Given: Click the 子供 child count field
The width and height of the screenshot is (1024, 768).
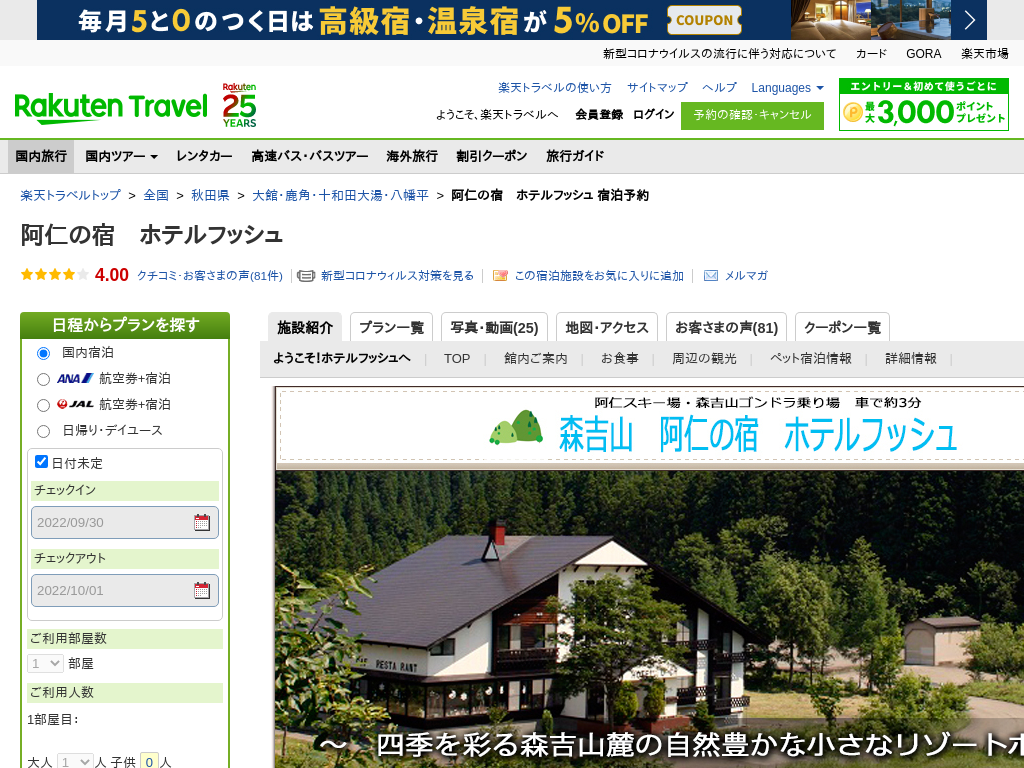Looking at the screenshot, I should [x=150, y=761].
